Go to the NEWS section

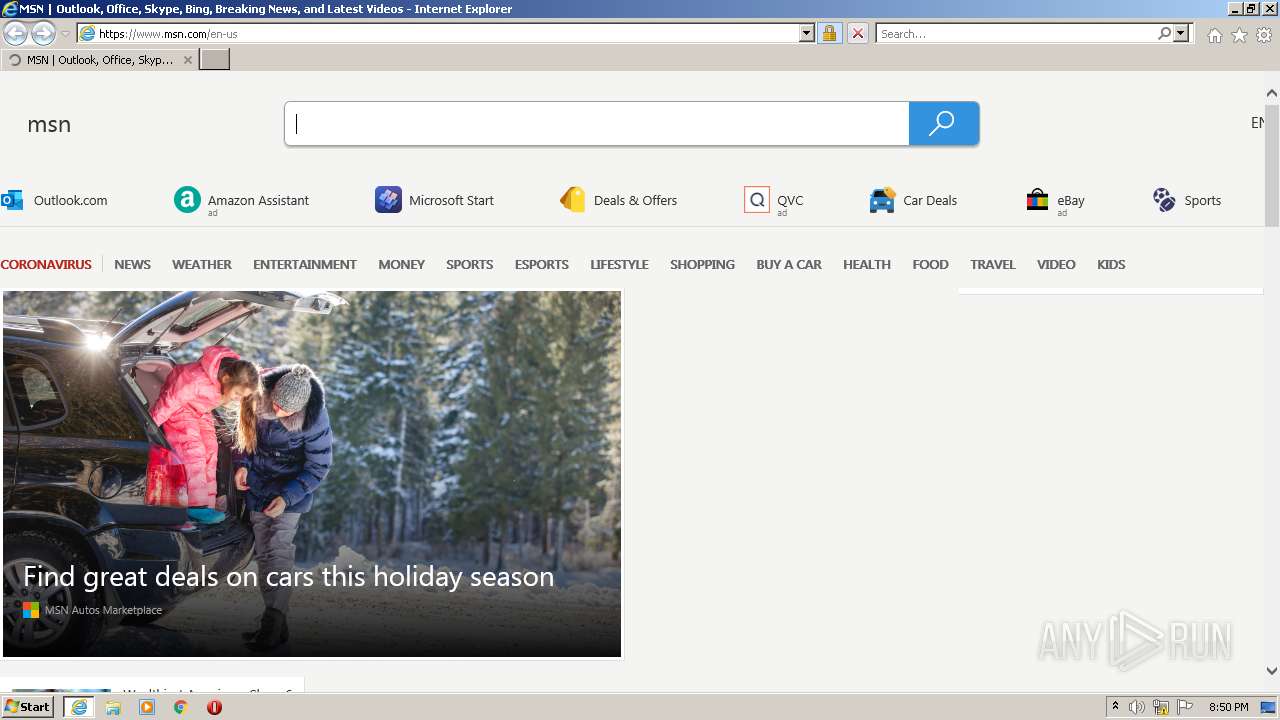132,264
